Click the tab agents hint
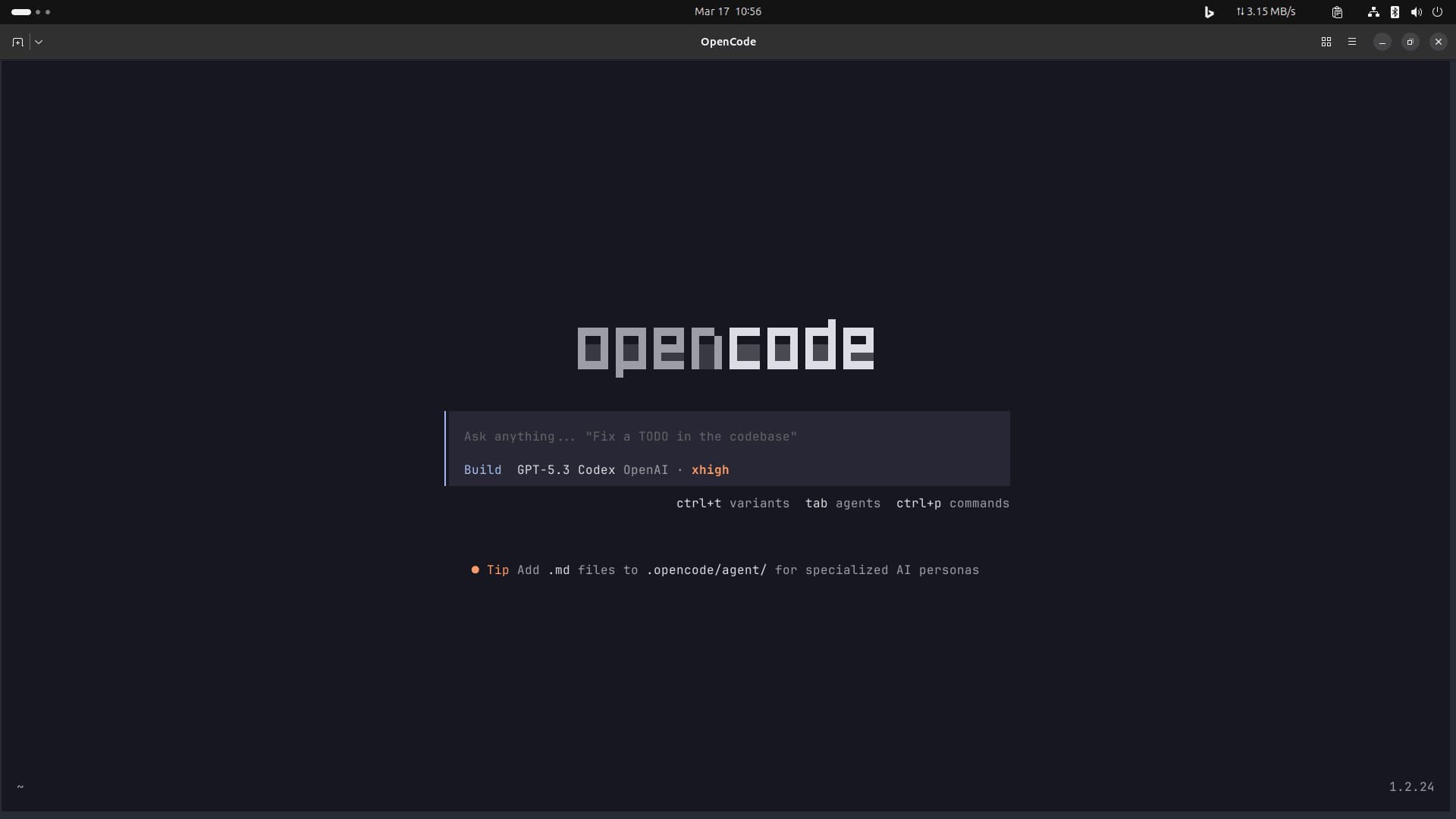1456x819 pixels. click(843, 504)
